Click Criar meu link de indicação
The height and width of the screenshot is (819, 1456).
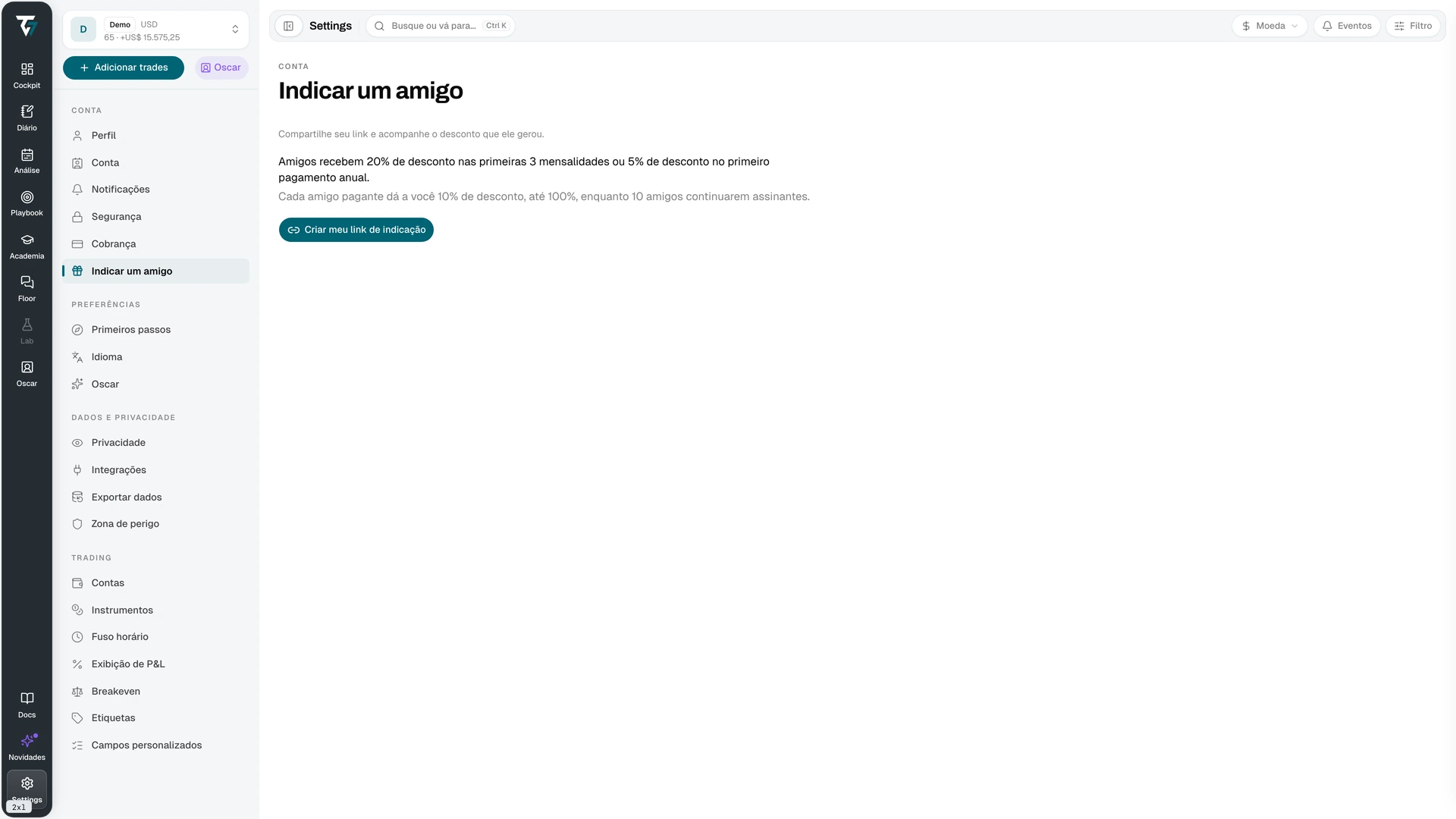[356, 230]
